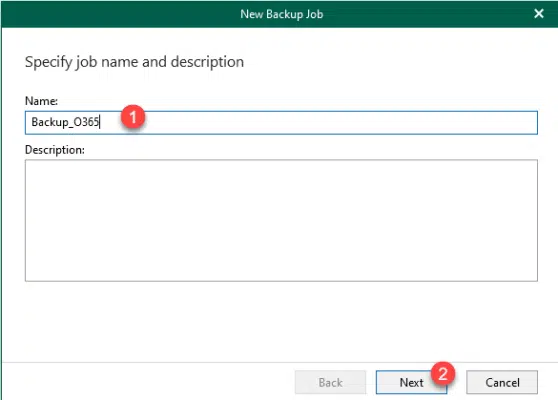The width and height of the screenshot is (558, 400).
Task: Click the blank space below the Description box
Action: click(x=281, y=320)
